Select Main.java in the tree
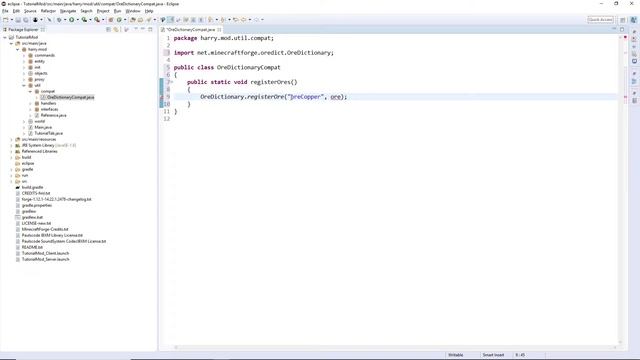This screenshot has height=360, width=640. tap(43, 127)
